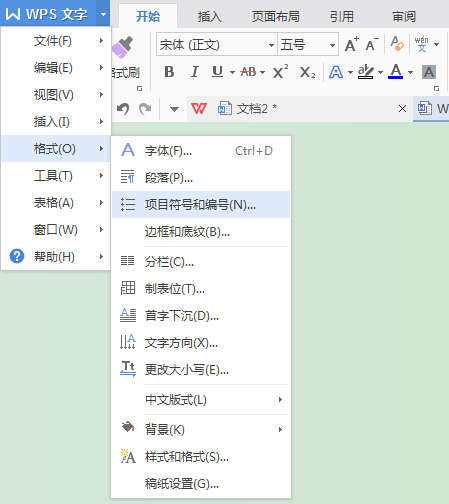Apply superscript X² formatting

[280, 72]
